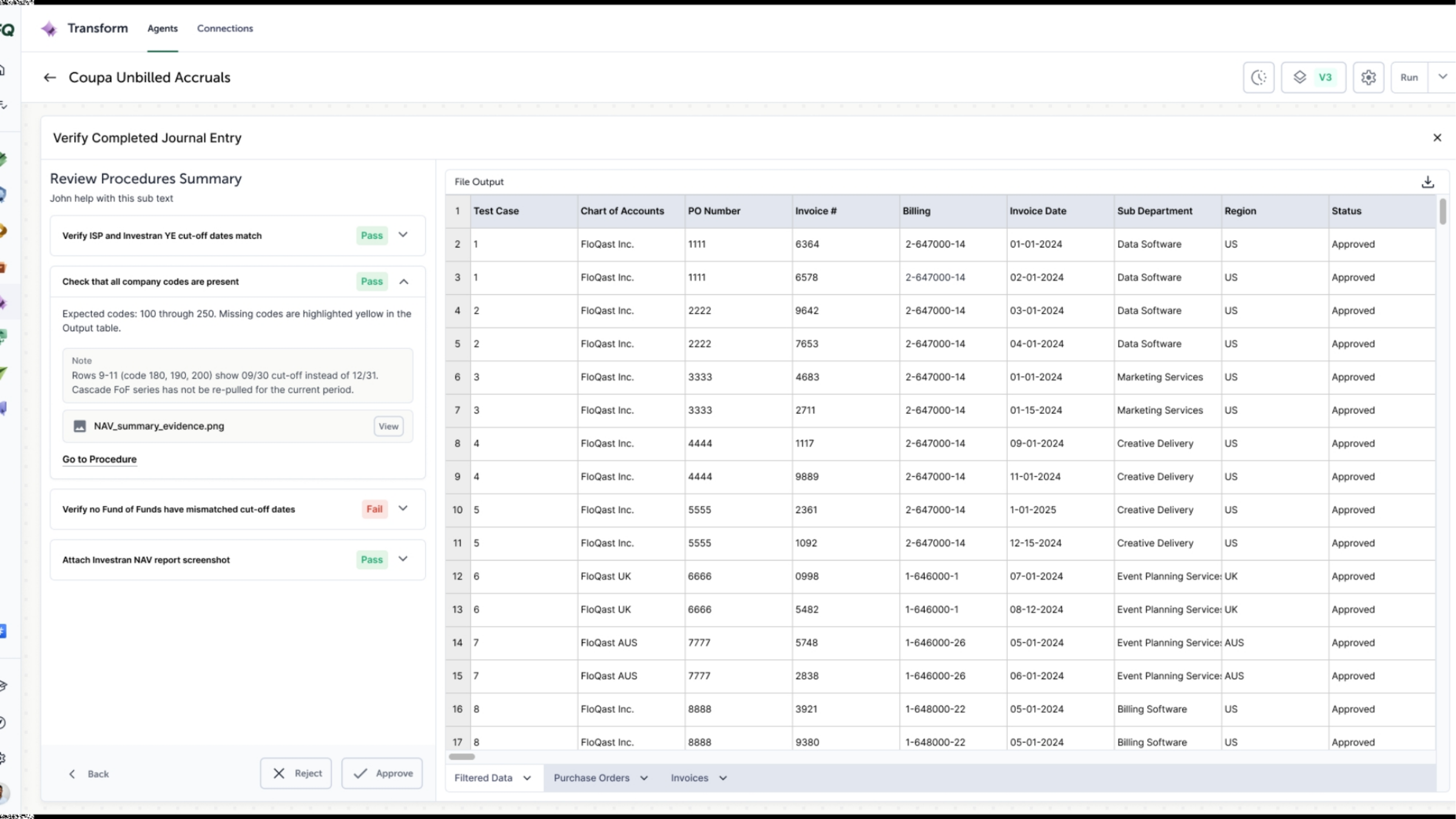Viewport: 1456px width, 819px height.
Task: Select invoice number 0998 cell
Action: click(x=846, y=576)
